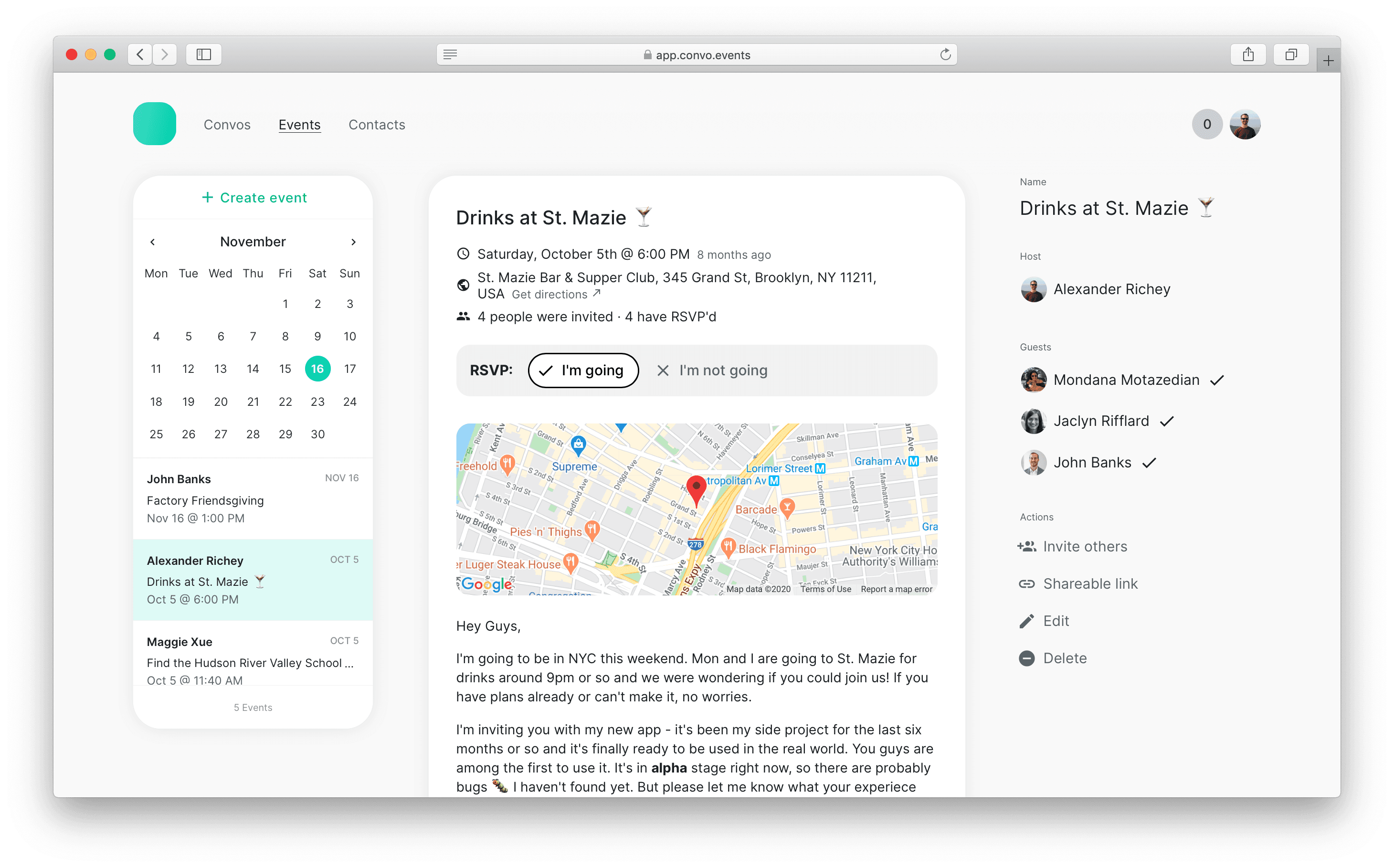1394x868 pixels.
Task: Click Get directions link
Action: tap(556, 294)
